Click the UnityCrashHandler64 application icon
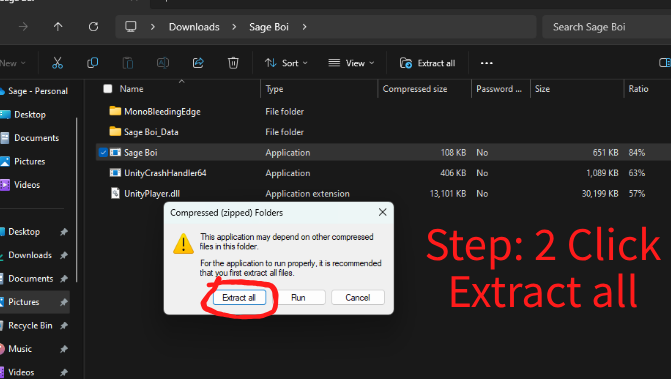 (115, 173)
